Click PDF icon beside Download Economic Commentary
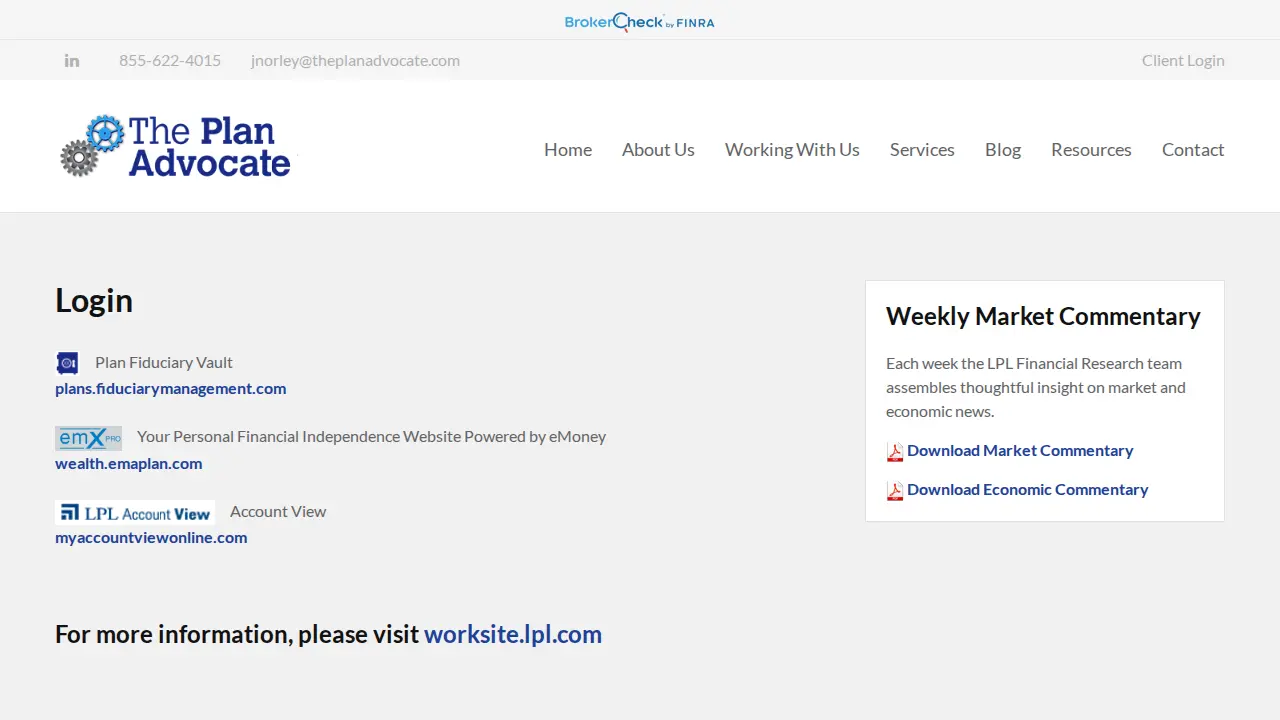 [x=895, y=491]
